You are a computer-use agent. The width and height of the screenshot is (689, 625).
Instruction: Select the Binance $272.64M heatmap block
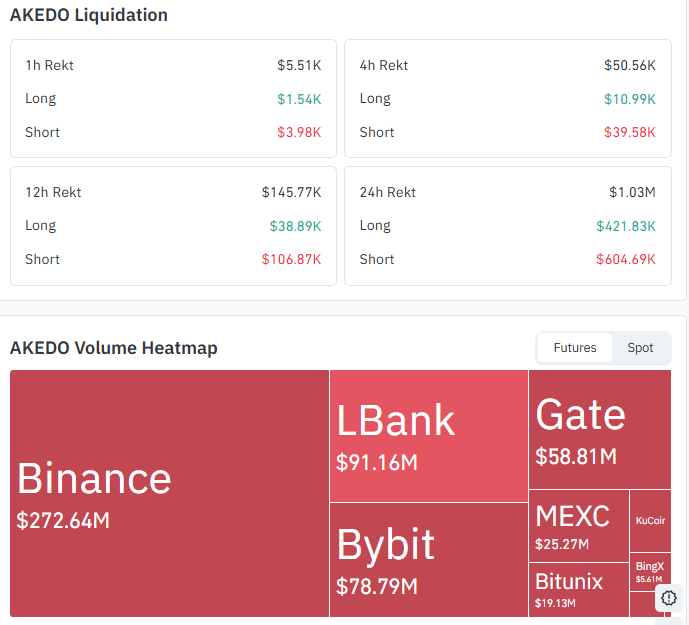click(x=170, y=493)
